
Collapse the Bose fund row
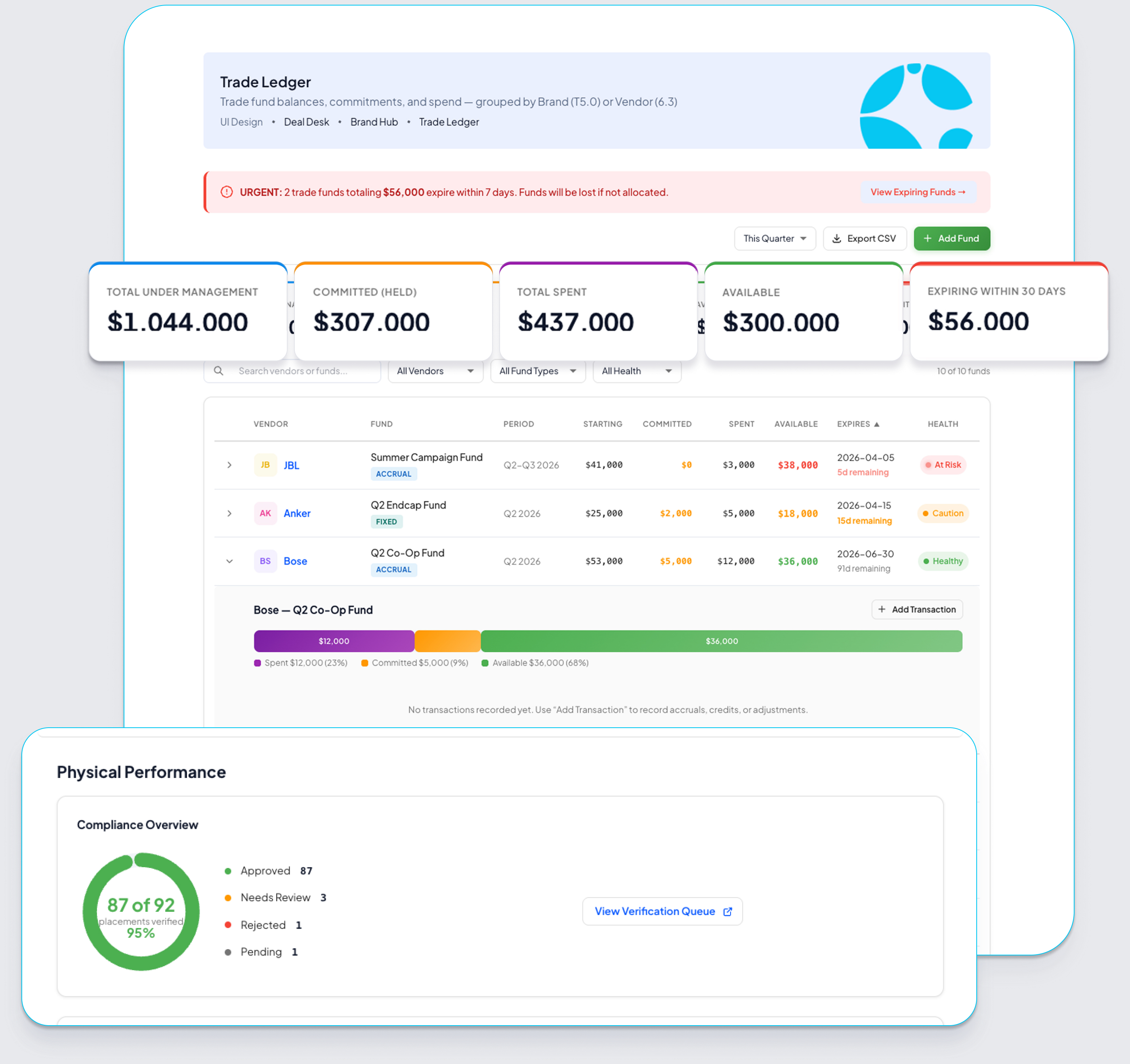(x=229, y=561)
